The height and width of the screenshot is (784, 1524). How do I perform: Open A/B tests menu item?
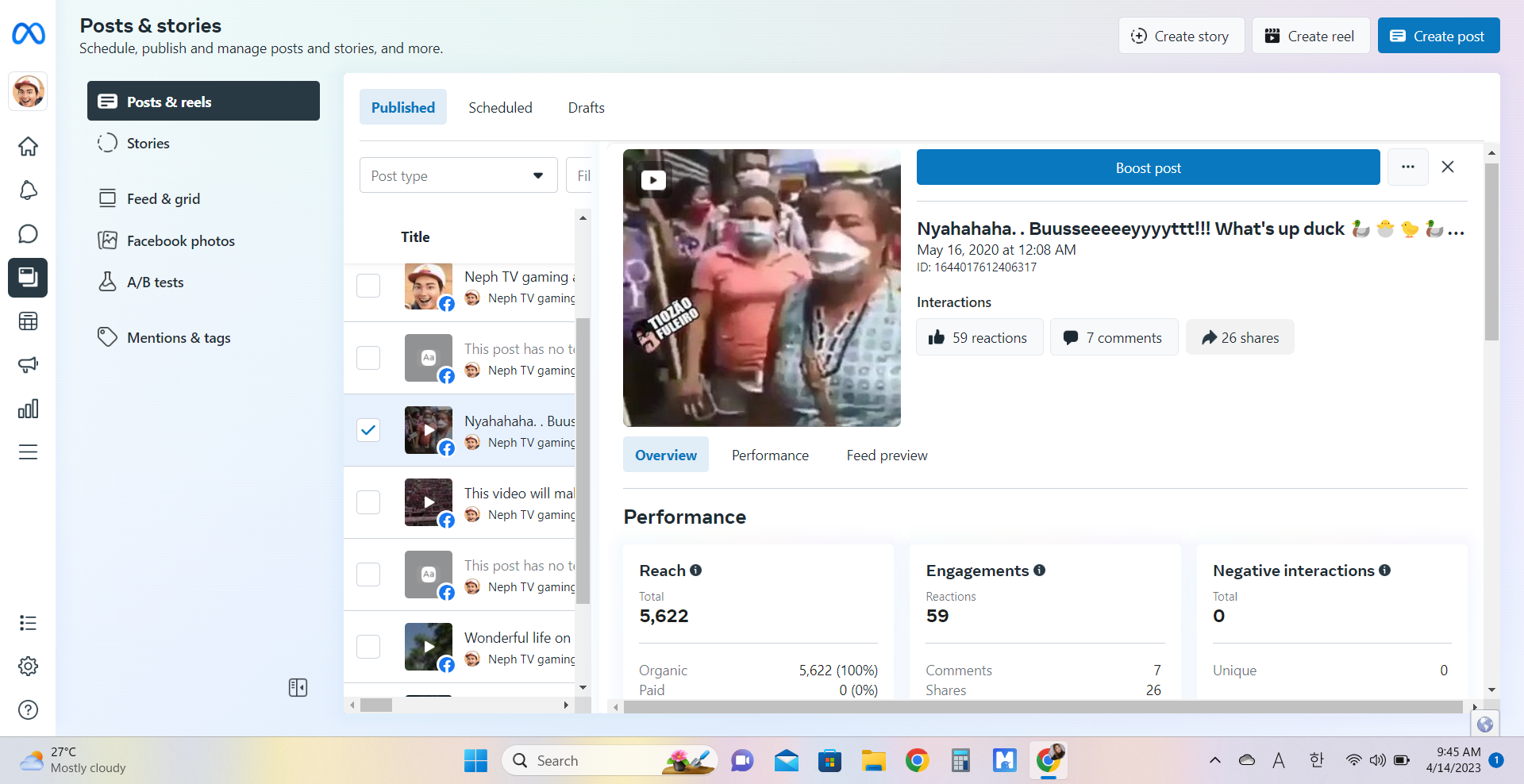tap(203, 282)
